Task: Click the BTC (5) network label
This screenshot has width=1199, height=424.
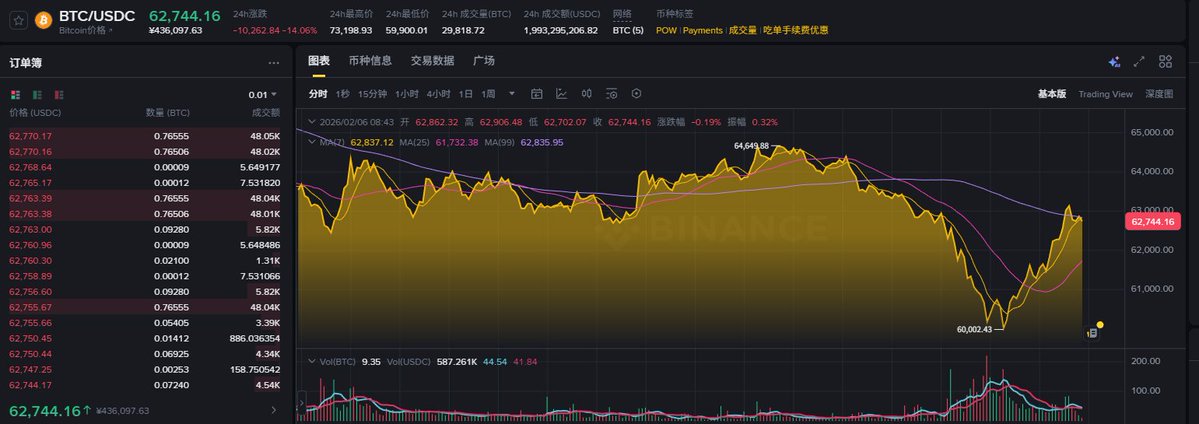Action: point(628,31)
